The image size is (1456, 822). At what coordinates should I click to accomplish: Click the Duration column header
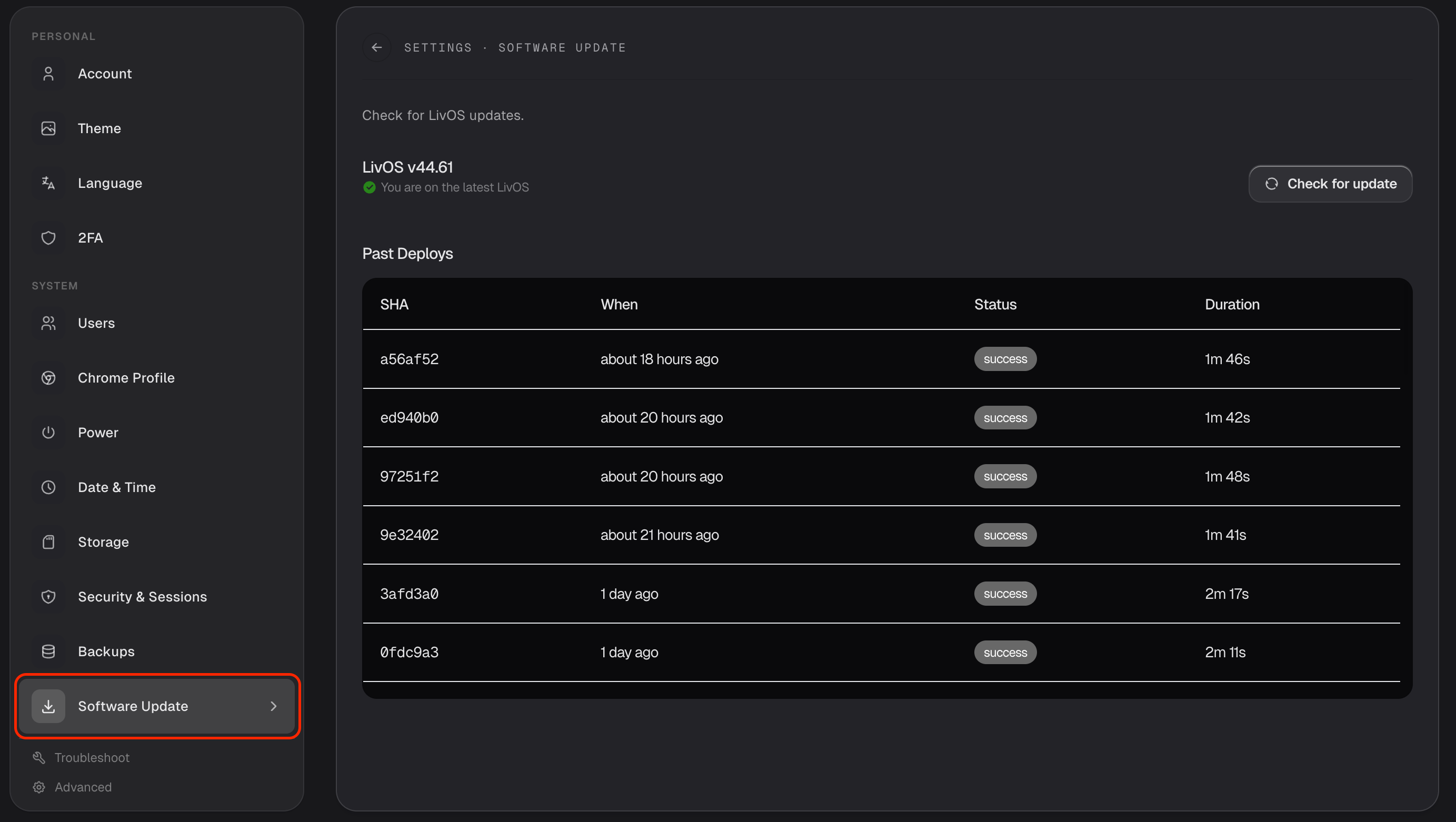1232,305
